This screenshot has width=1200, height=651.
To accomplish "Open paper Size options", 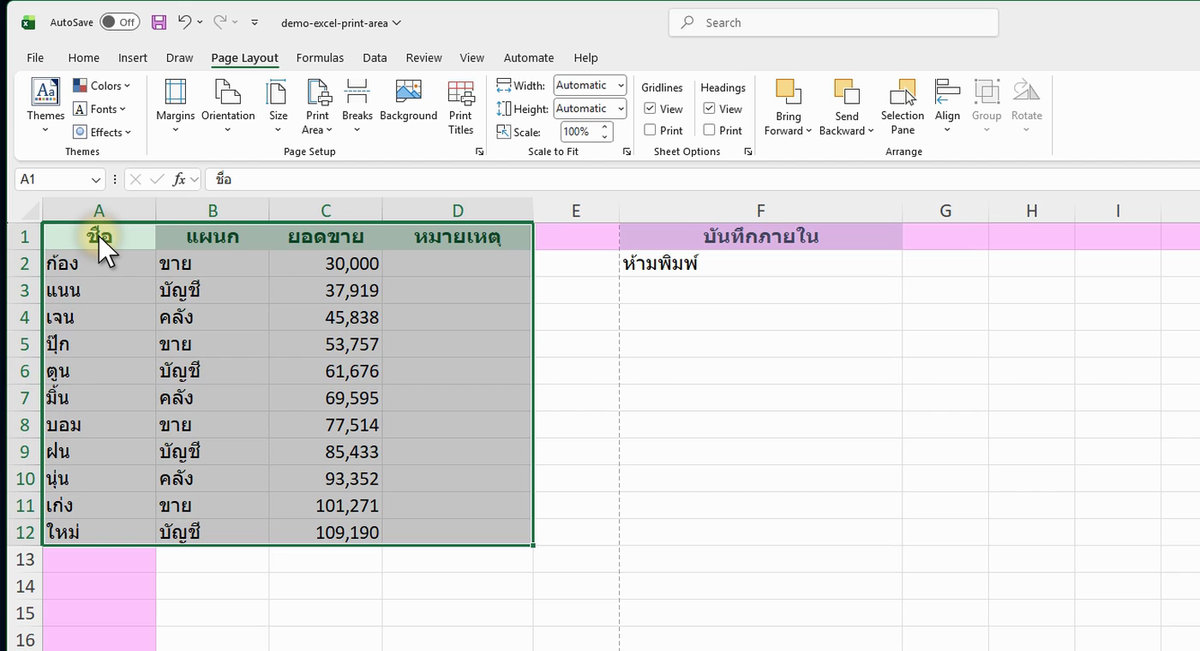I will tap(278, 107).
